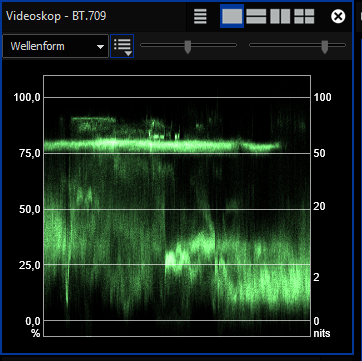Viewport: 362px width, 361px height.
Task: Select the single scope view layout
Action: 232,16
